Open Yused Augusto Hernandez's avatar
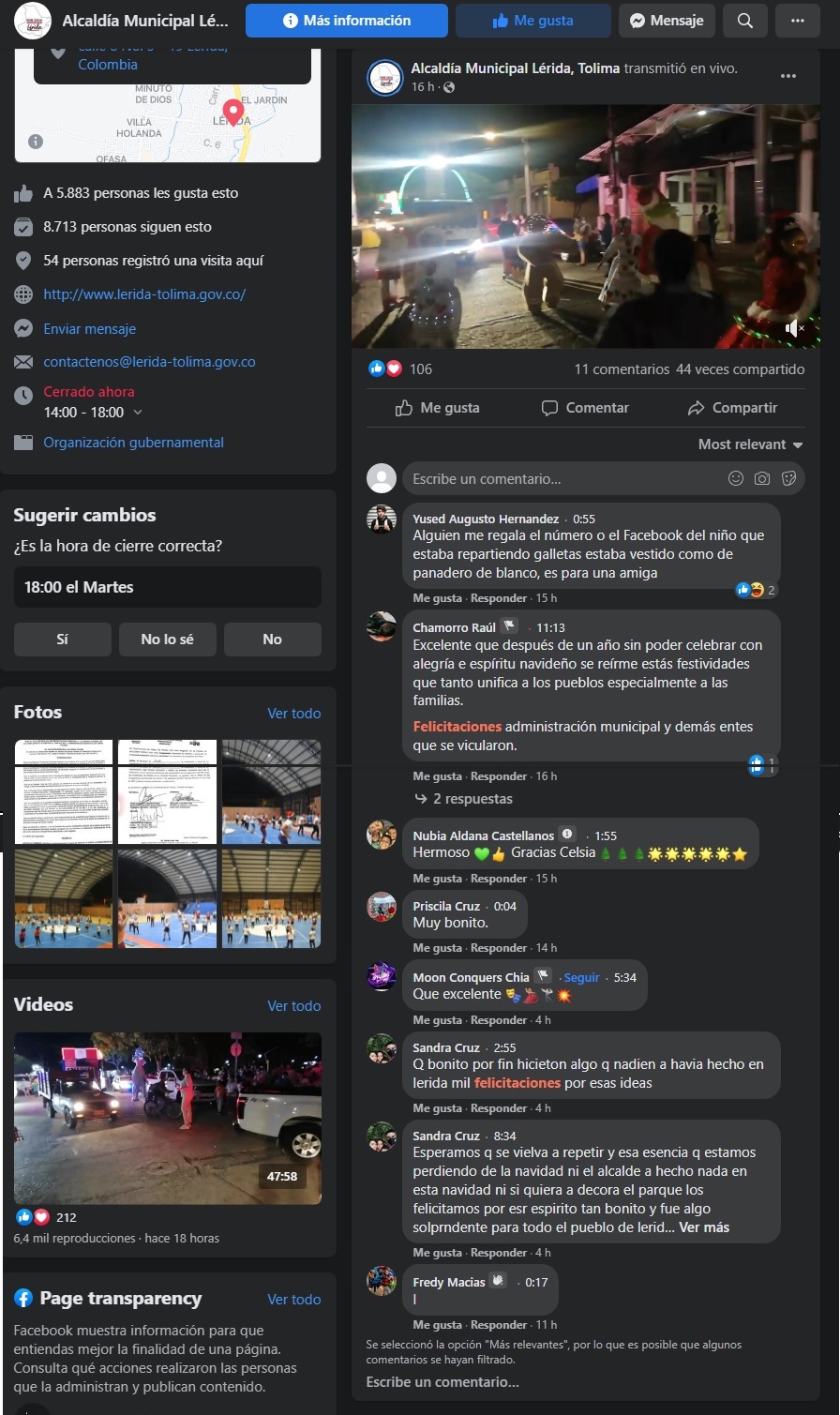Viewport: 840px width, 1415px height. [382, 519]
